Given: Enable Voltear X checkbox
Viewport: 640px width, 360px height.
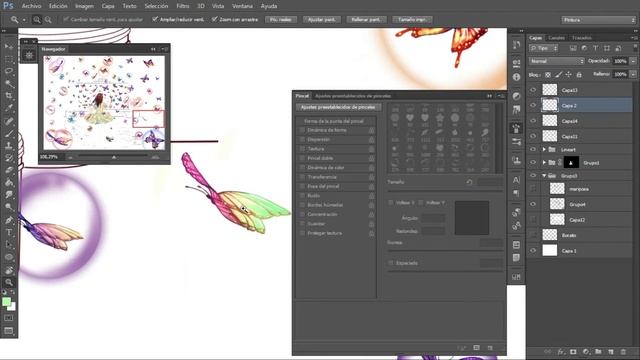Looking at the screenshot, I should 391,202.
